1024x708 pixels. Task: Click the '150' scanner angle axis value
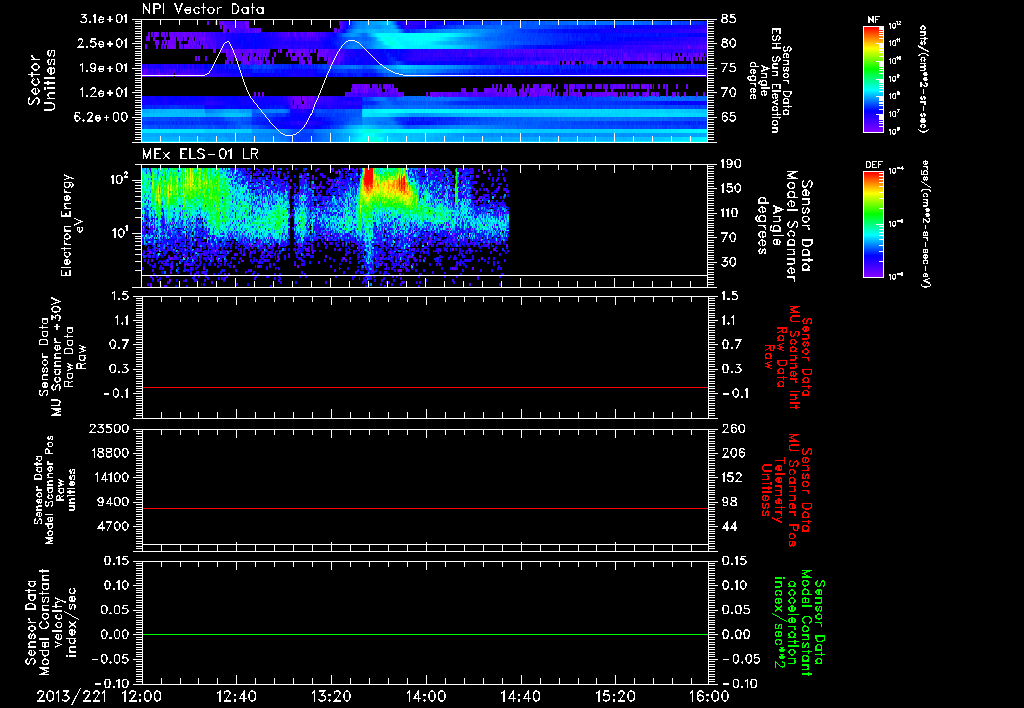(731, 188)
